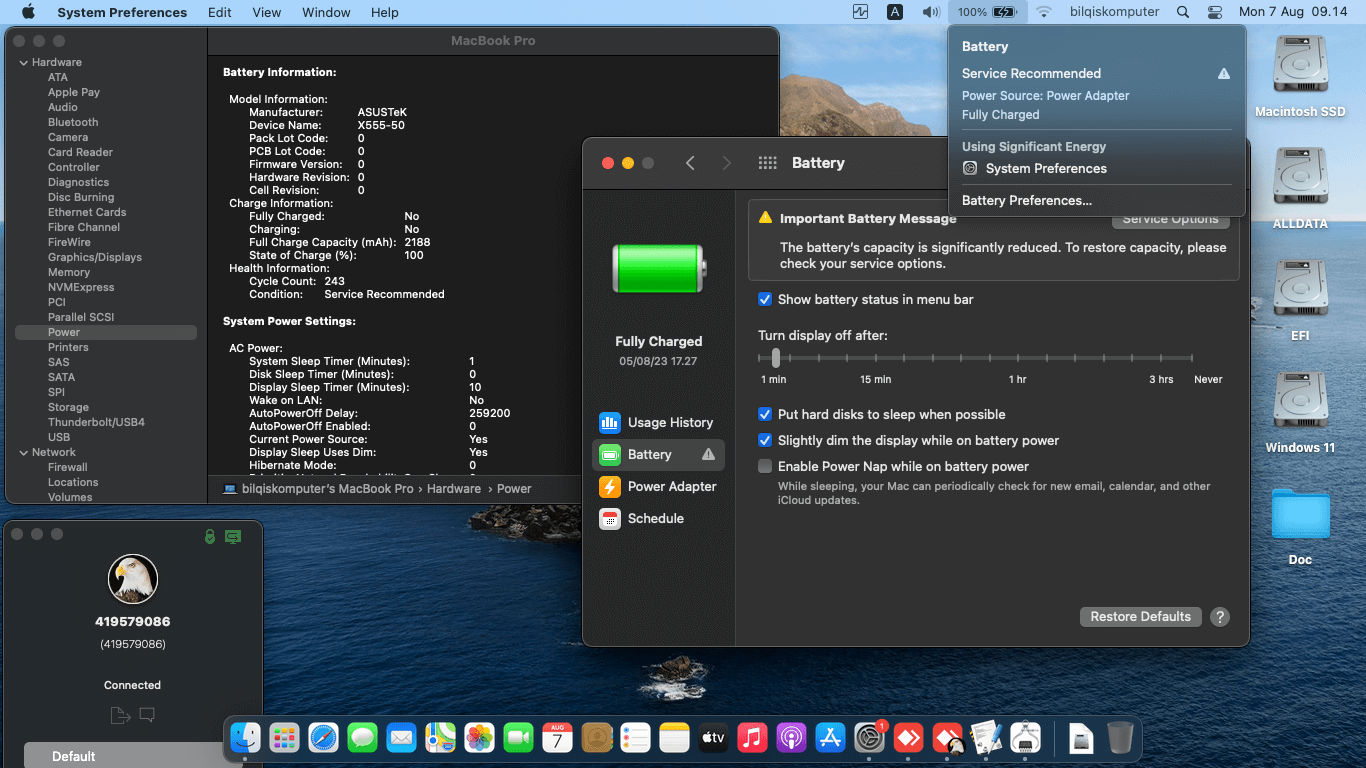Click the green lock icon in AnyDesk panel
Image resolution: width=1366 pixels, height=768 pixels.
coord(209,537)
